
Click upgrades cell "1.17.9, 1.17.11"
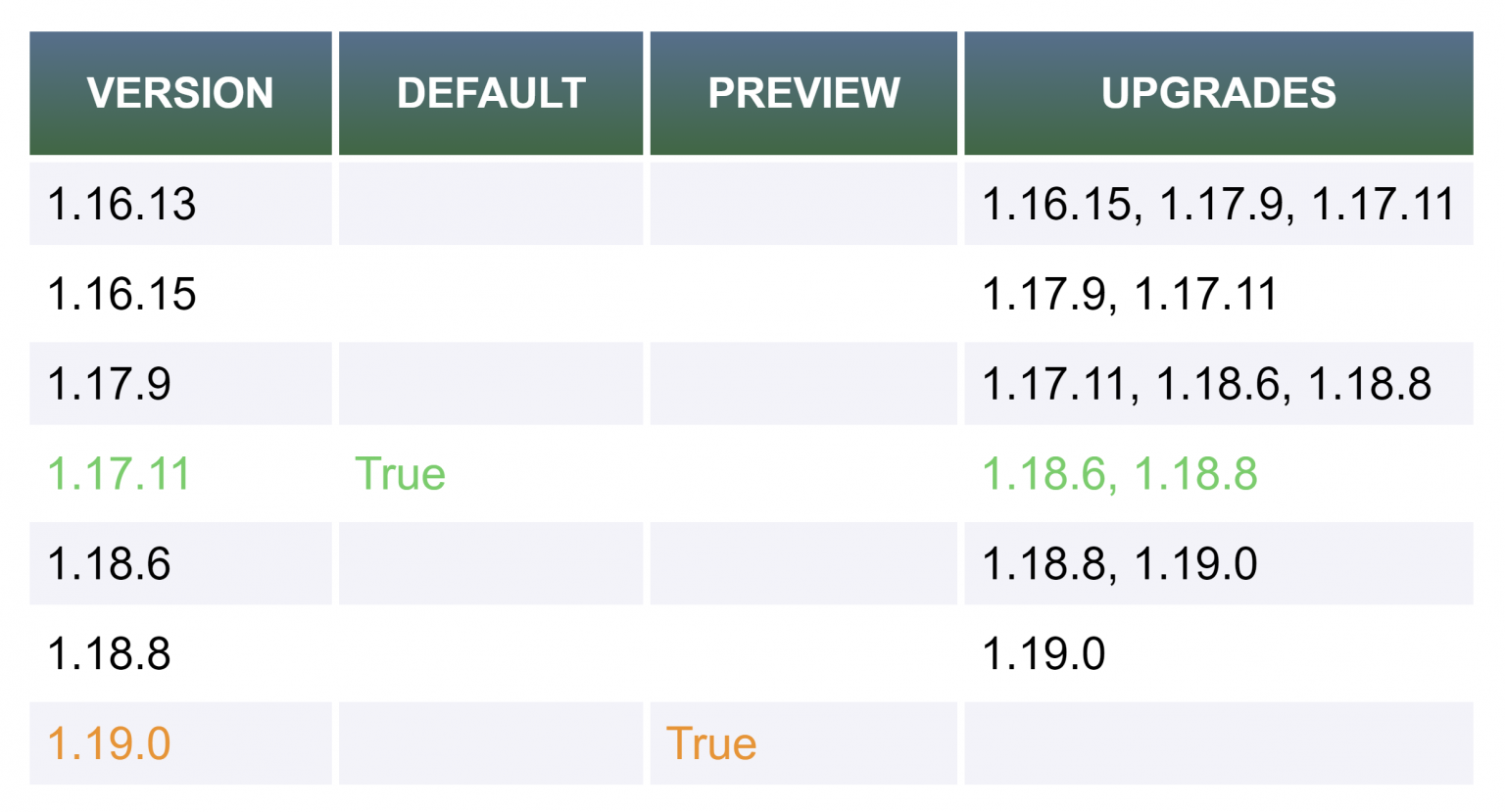pos(1130,295)
